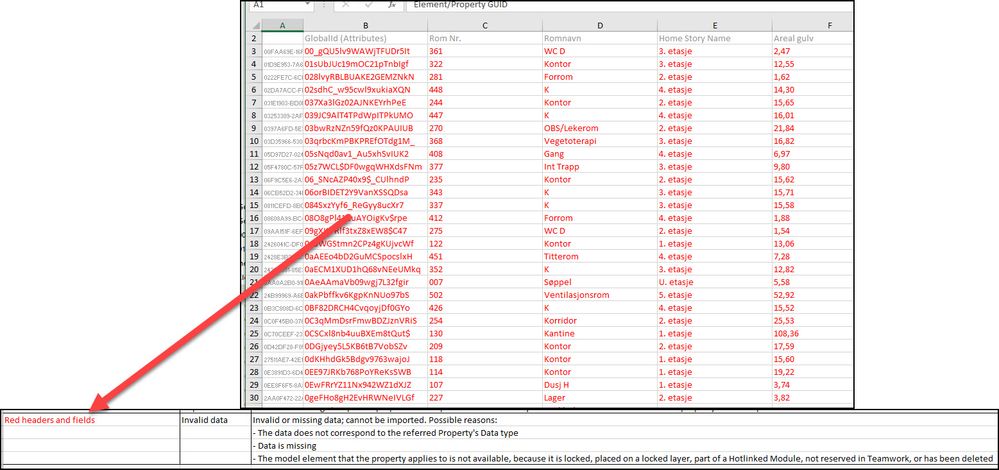
Task: Select area value cell 21,84
Action: tap(812, 128)
